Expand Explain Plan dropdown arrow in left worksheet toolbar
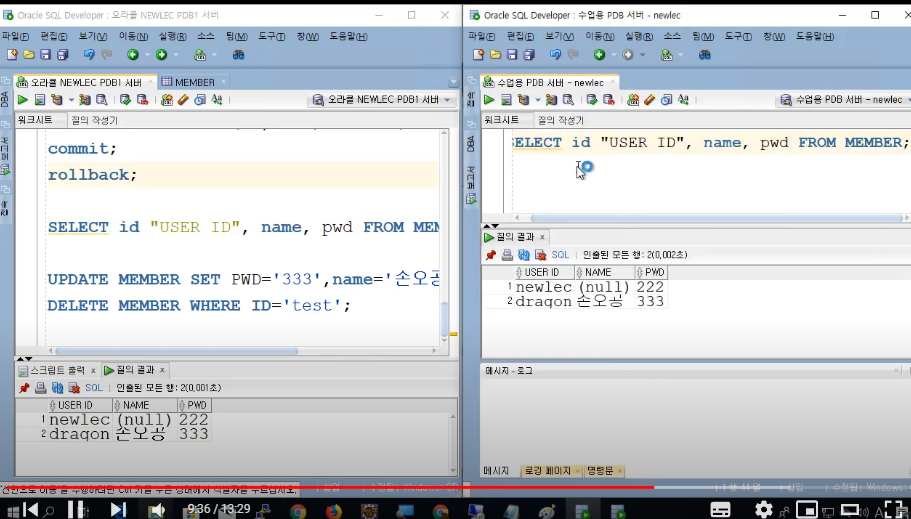 coord(71,100)
